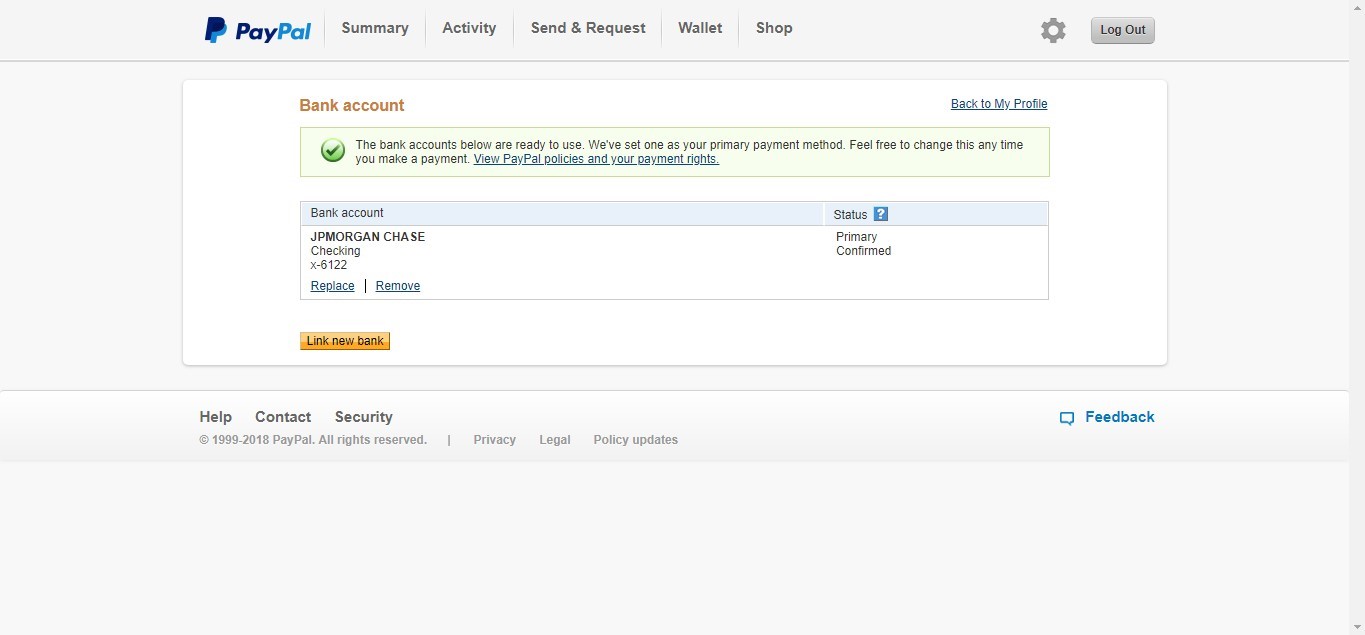The image size is (1365, 635).
Task: Click Contact in the footer
Action: [283, 417]
